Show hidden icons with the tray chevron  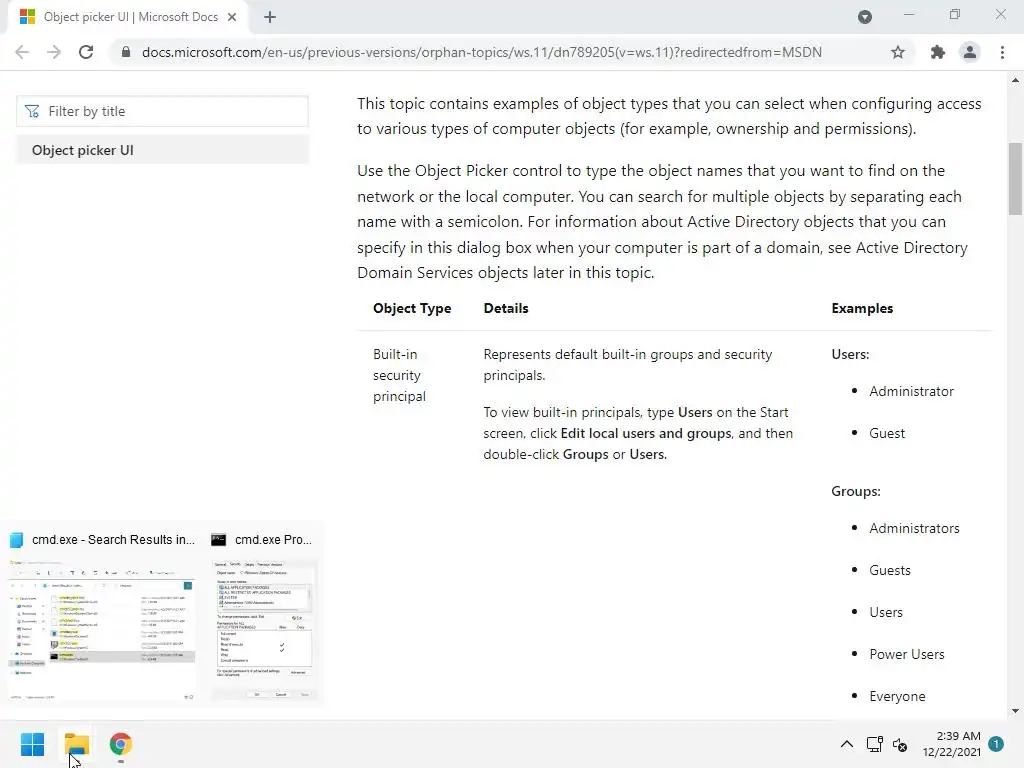pos(846,744)
